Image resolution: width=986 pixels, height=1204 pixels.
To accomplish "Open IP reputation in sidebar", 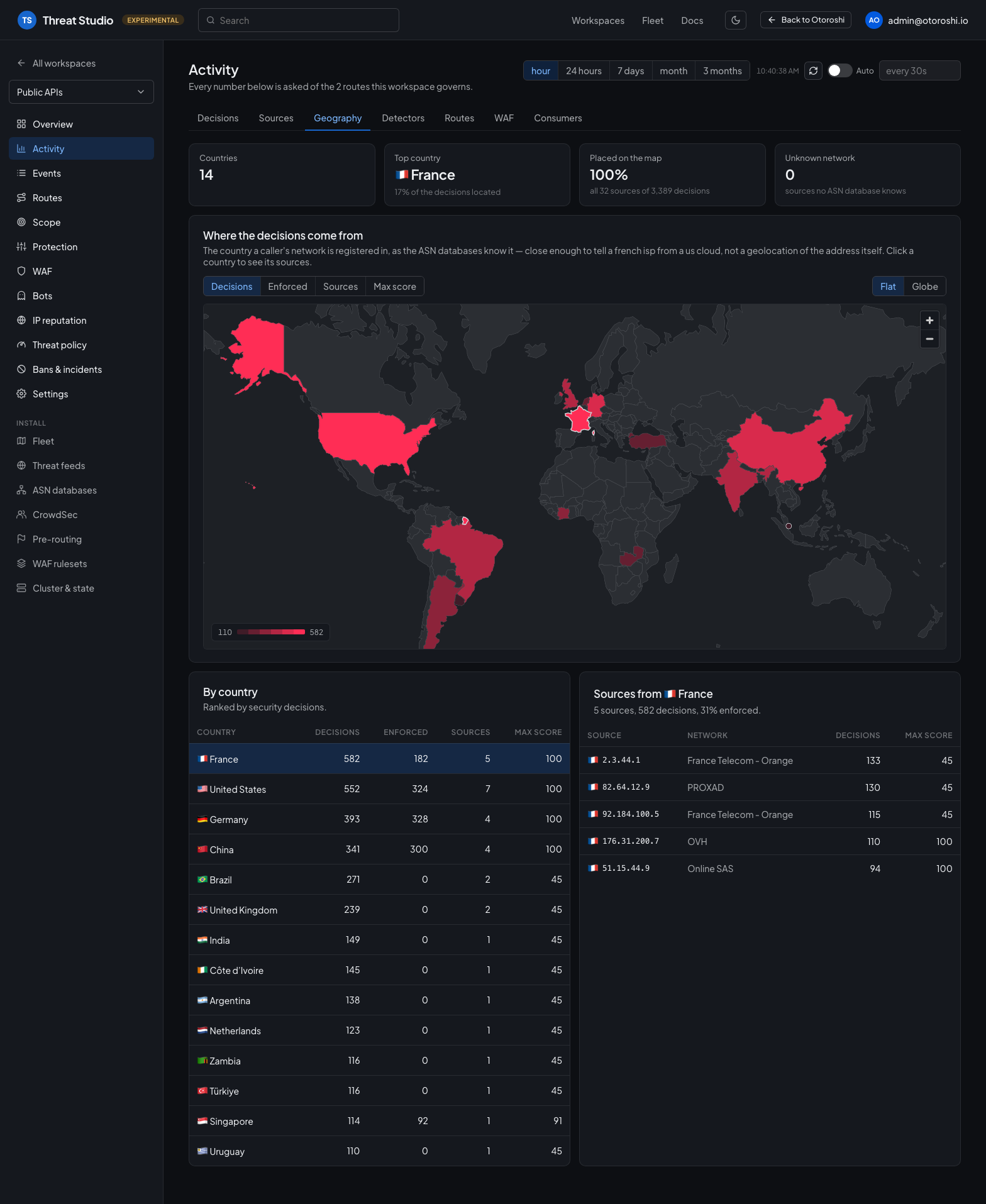I will pyautogui.click(x=81, y=321).
